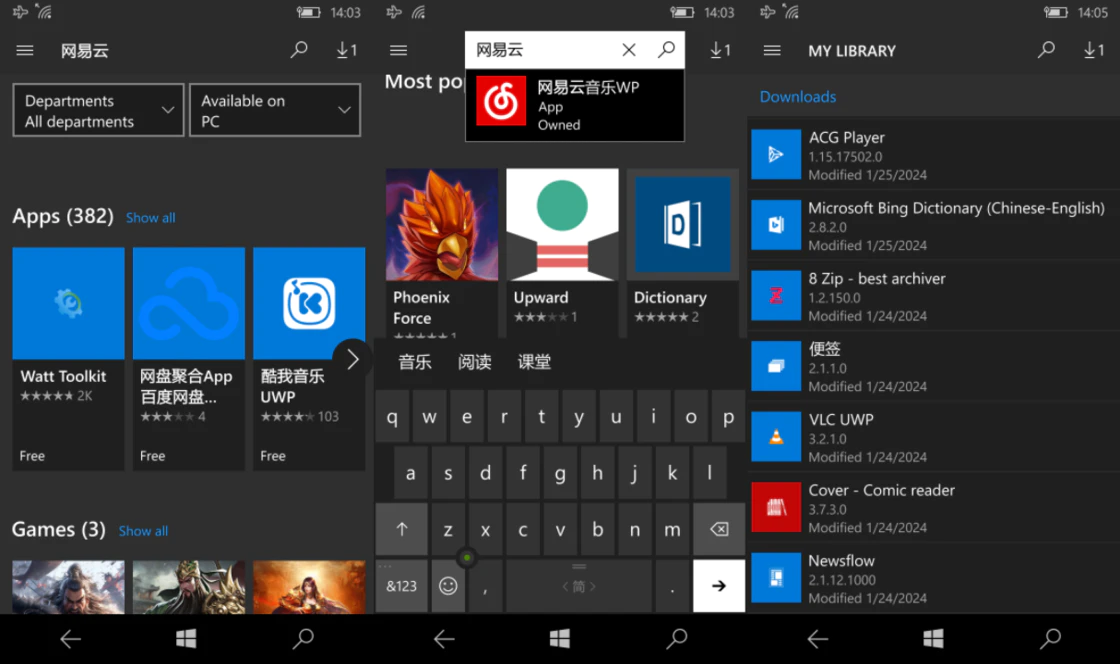The width and height of the screenshot is (1120, 664).
Task: Clear the 网易云 search box text
Action: (628, 50)
